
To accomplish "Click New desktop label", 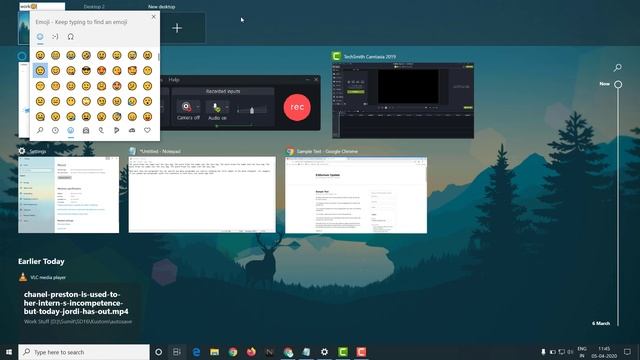I will click(x=162, y=7).
